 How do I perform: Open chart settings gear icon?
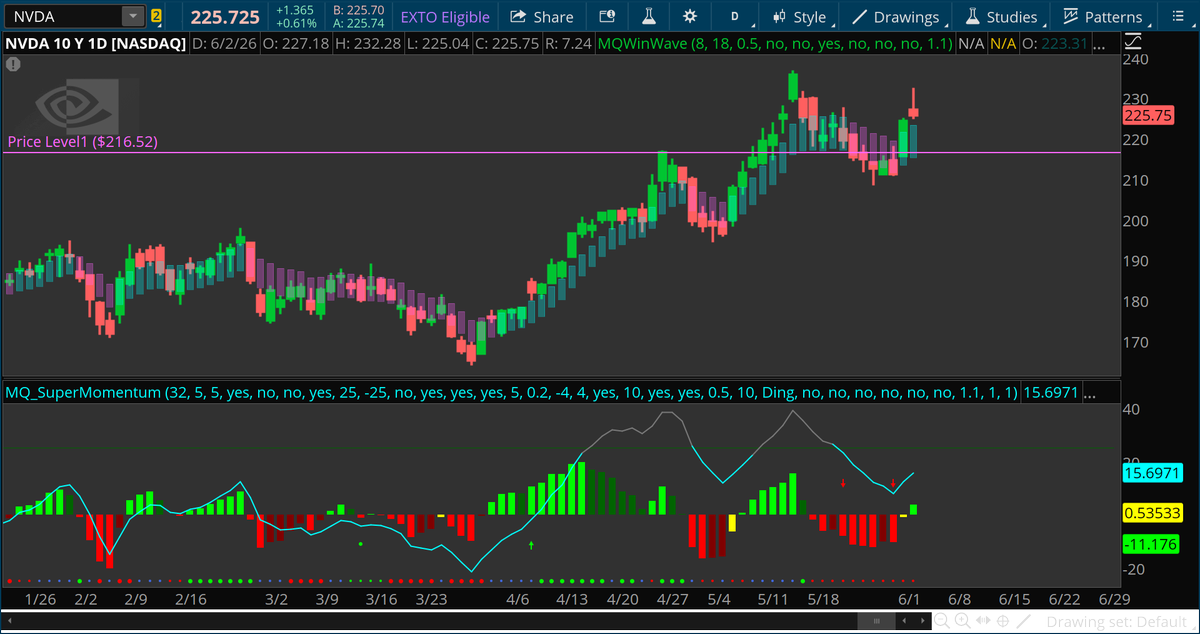(689, 17)
